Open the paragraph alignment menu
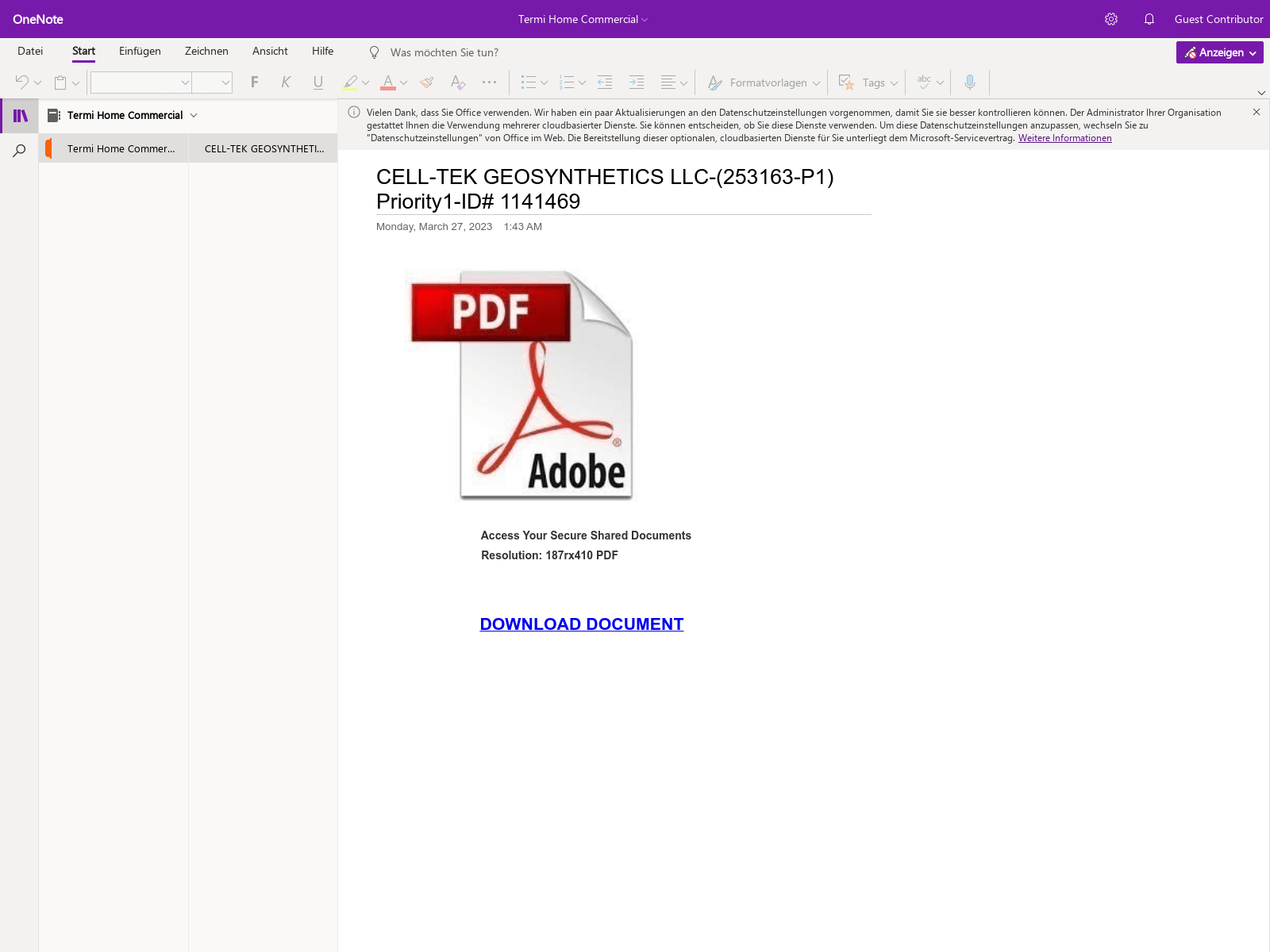This screenshot has height=952, width=1270. 674,82
